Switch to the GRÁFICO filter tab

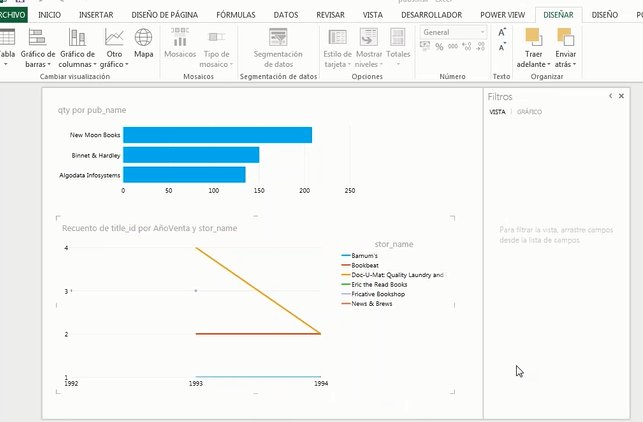(x=529, y=112)
